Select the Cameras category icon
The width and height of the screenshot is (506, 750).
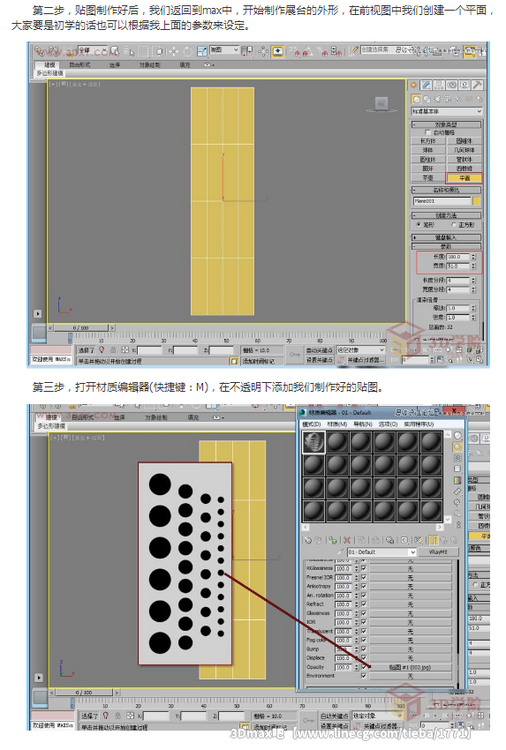pos(448,99)
